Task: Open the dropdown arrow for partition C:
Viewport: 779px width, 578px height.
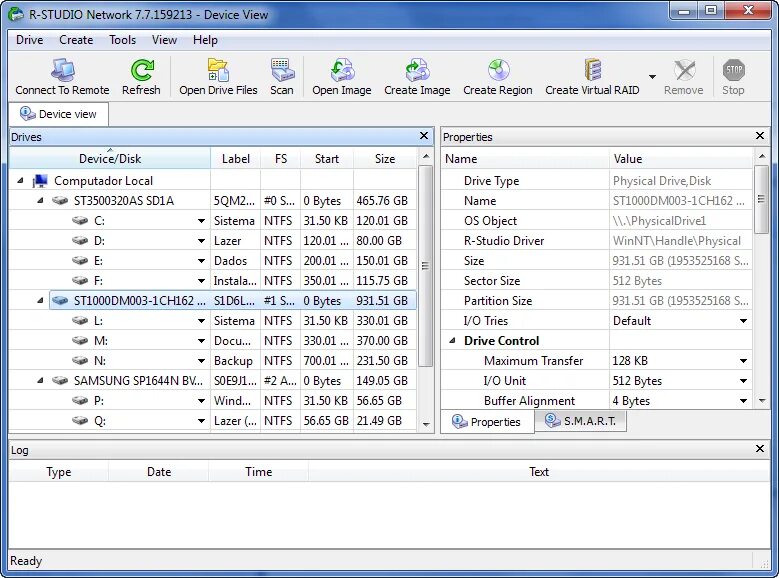Action: [201, 221]
